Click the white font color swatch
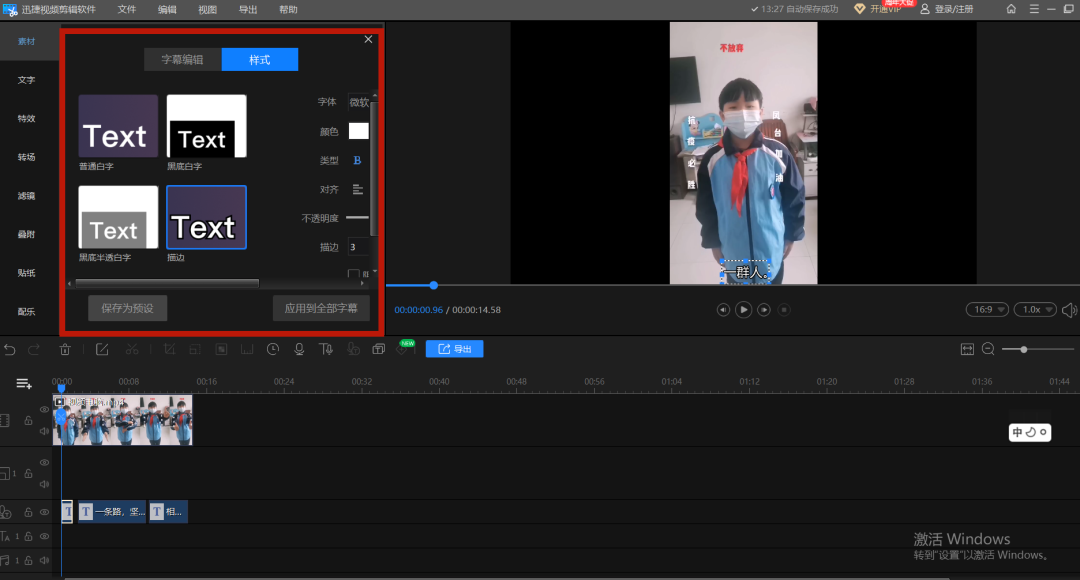1080x580 pixels. pos(358,131)
